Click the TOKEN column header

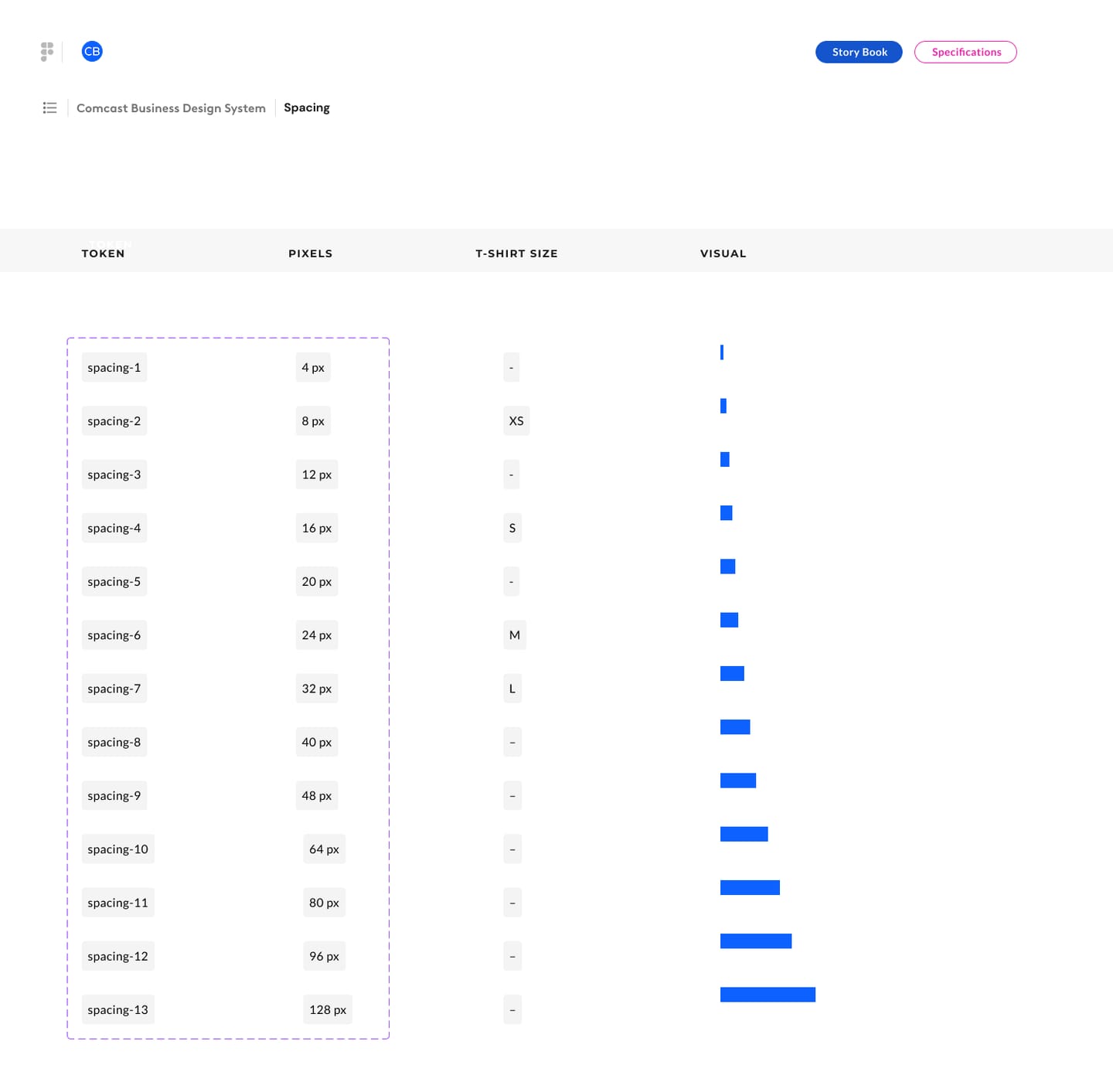103,253
